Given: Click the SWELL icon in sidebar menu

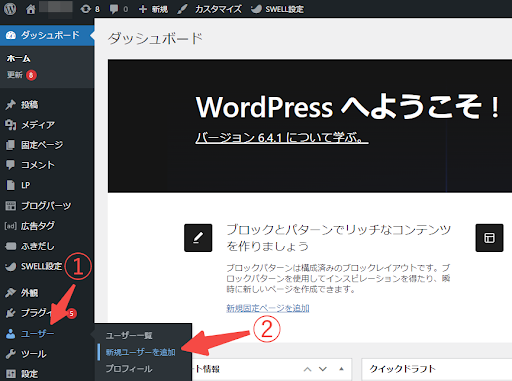Looking at the screenshot, I should click(11, 266).
